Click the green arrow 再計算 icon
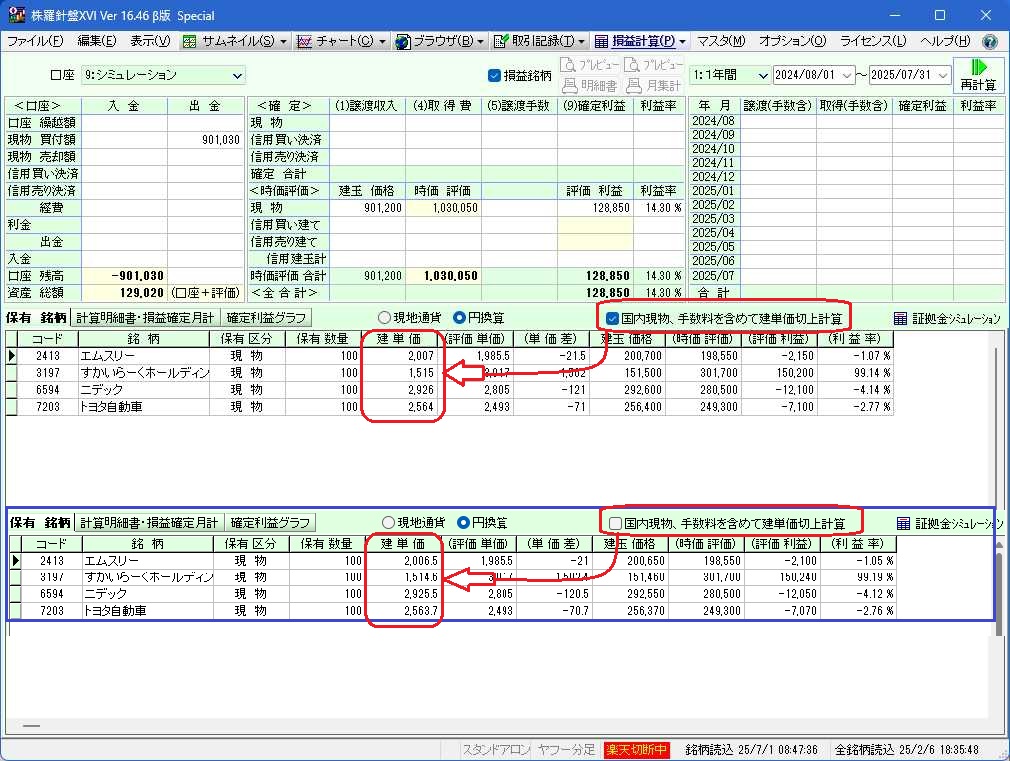The height and width of the screenshot is (761, 1010). click(x=978, y=67)
